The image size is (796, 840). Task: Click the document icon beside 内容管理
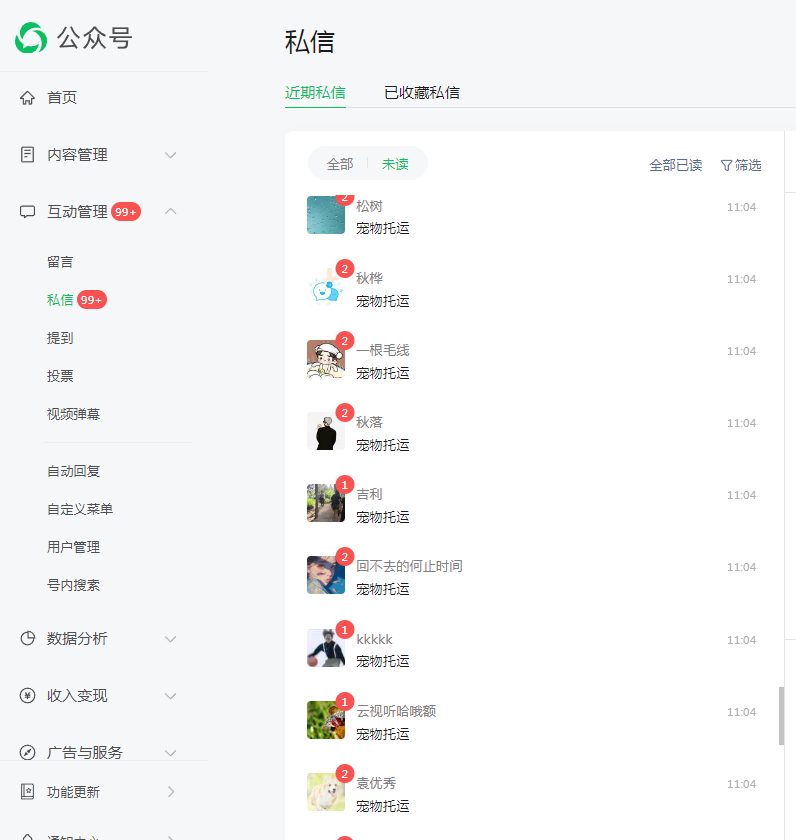click(27, 154)
